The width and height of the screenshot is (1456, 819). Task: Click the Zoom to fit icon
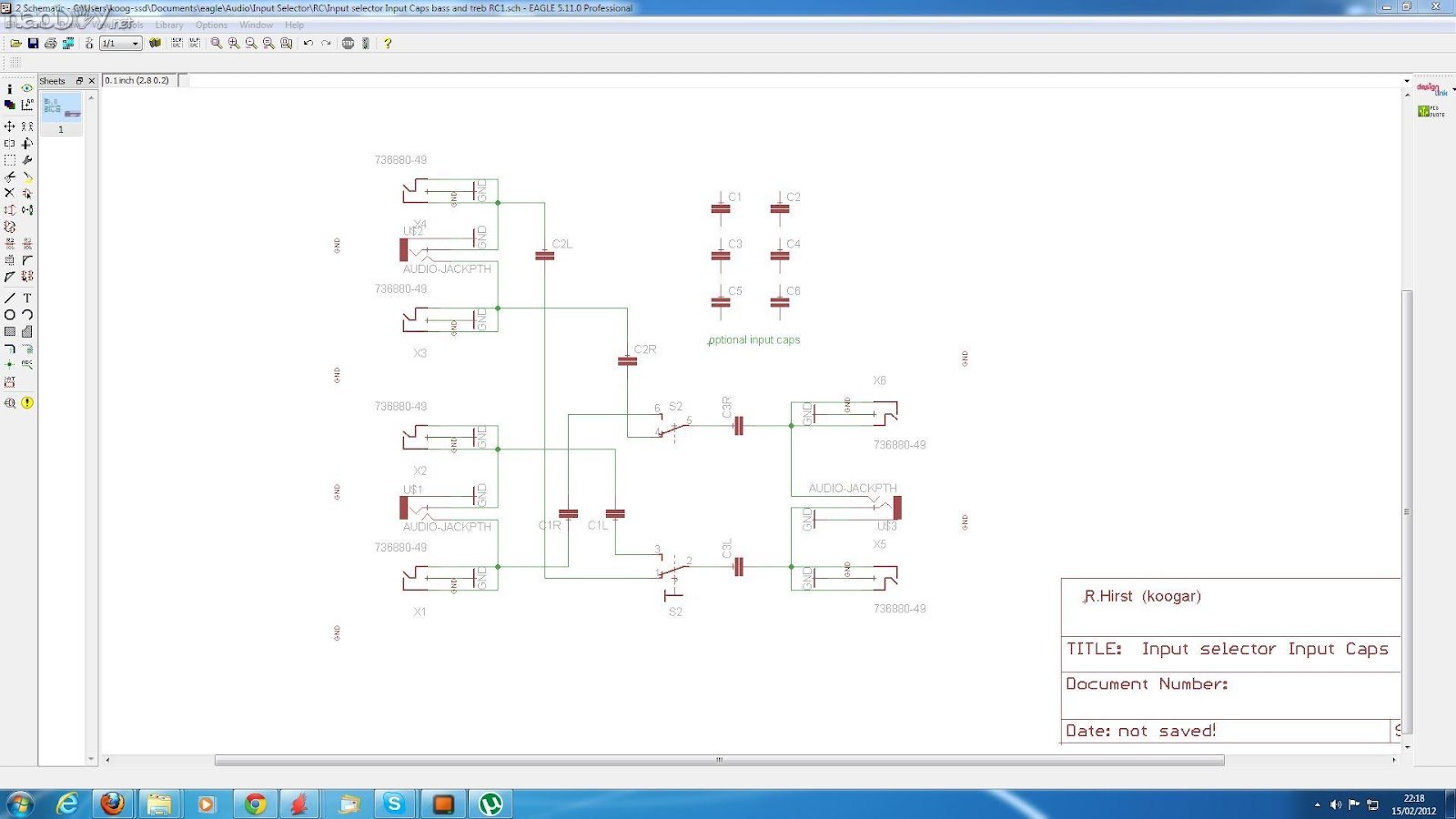point(217,44)
